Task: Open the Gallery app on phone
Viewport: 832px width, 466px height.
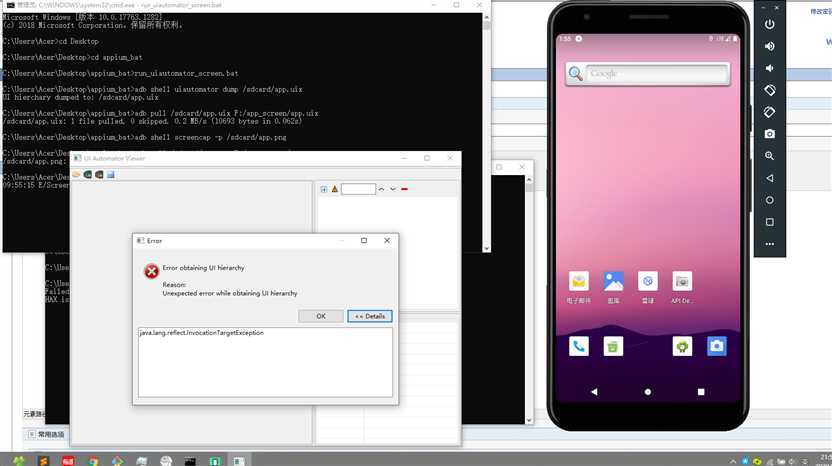Action: point(613,281)
